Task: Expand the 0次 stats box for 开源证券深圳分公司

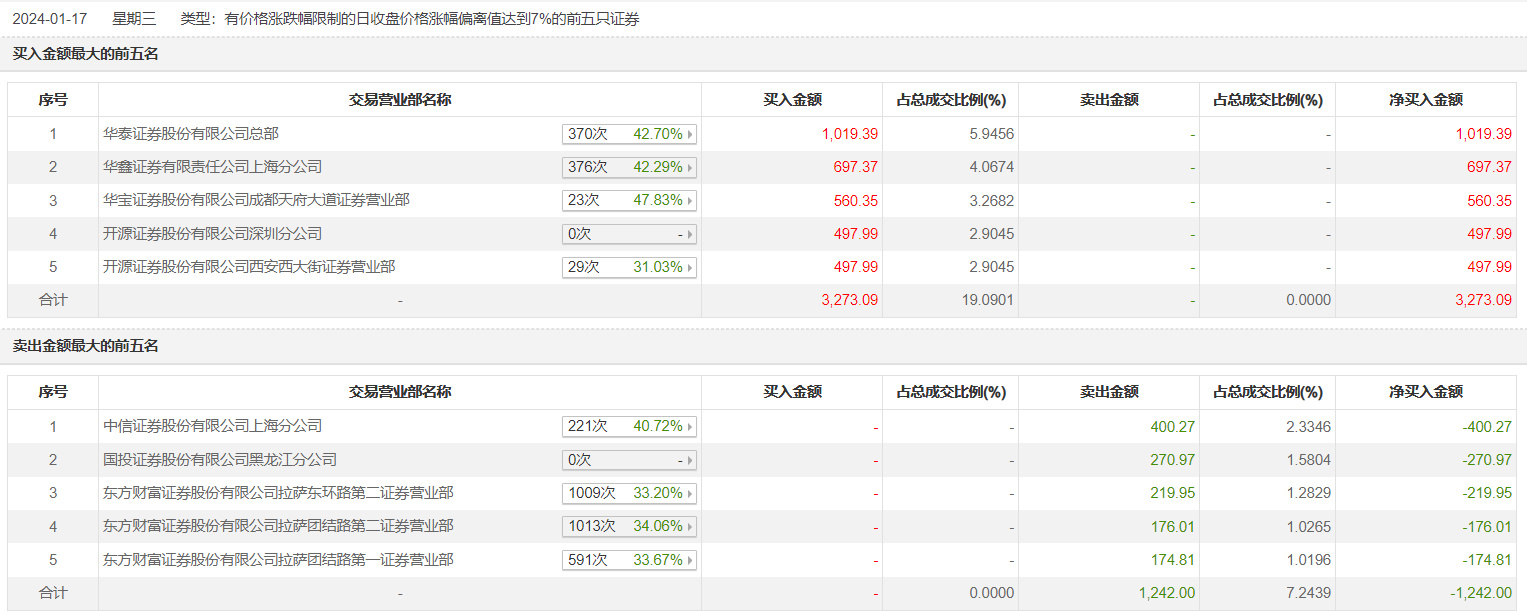Action: [x=629, y=234]
